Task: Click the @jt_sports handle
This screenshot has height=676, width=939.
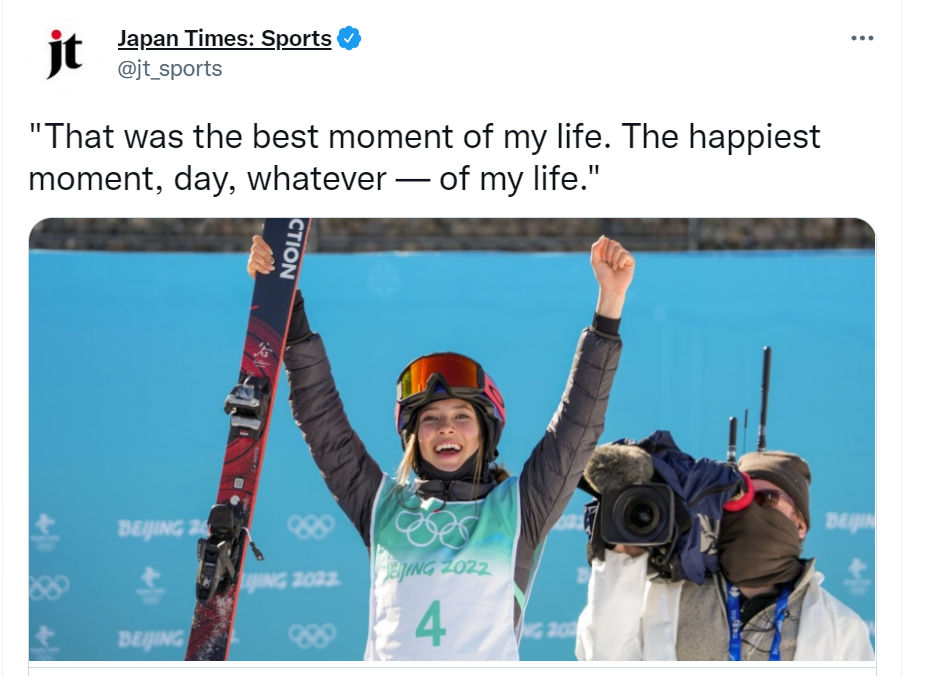Action: pyautogui.click(x=170, y=69)
